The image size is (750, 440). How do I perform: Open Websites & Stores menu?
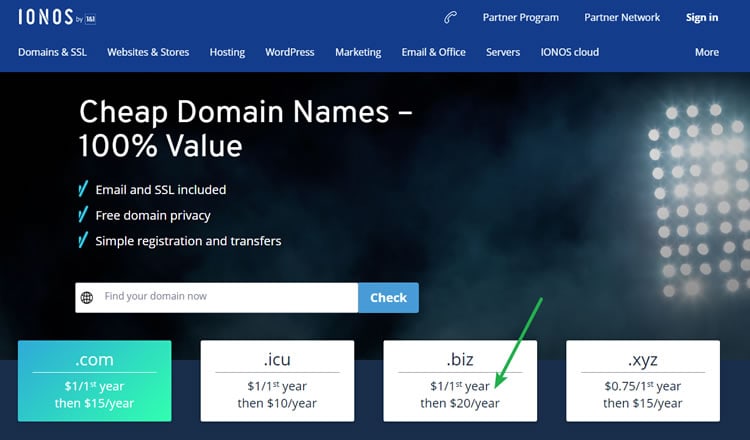(148, 52)
